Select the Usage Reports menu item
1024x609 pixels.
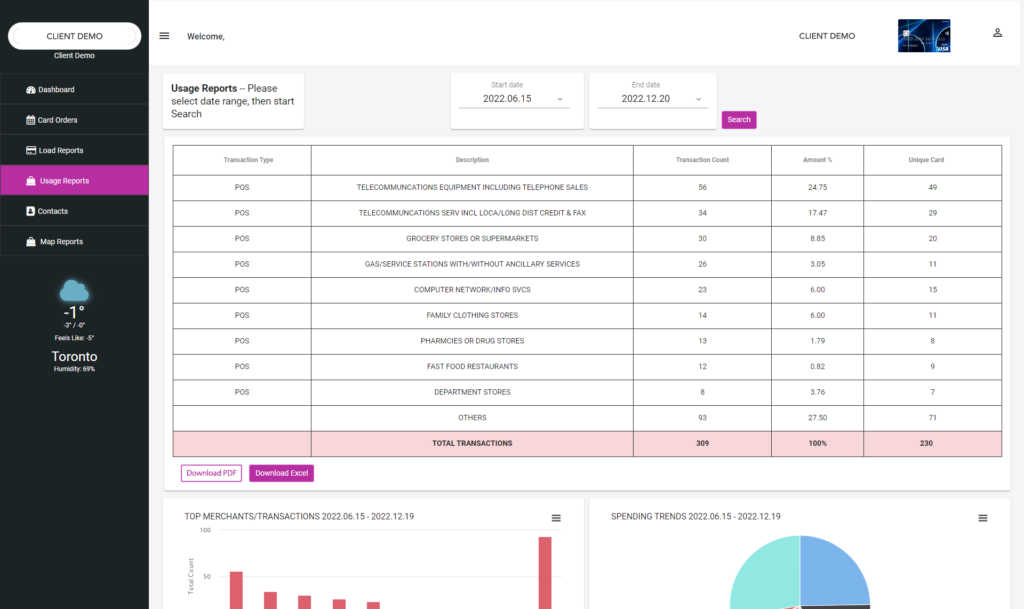click(x=74, y=180)
